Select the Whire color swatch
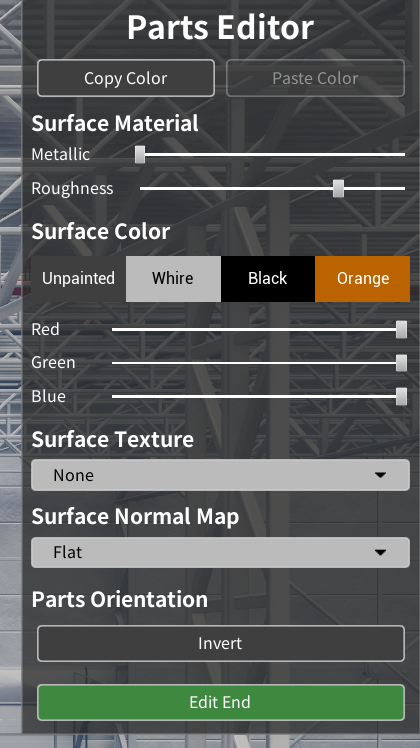This screenshot has width=420, height=748. pos(173,279)
